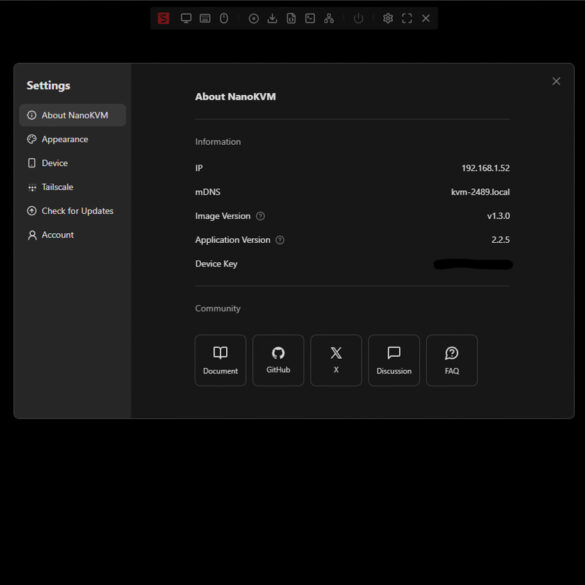Image resolution: width=585 pixels, height=585 pixels.
Task: Open the image mount disc icon
Action: tap(254, 19)
